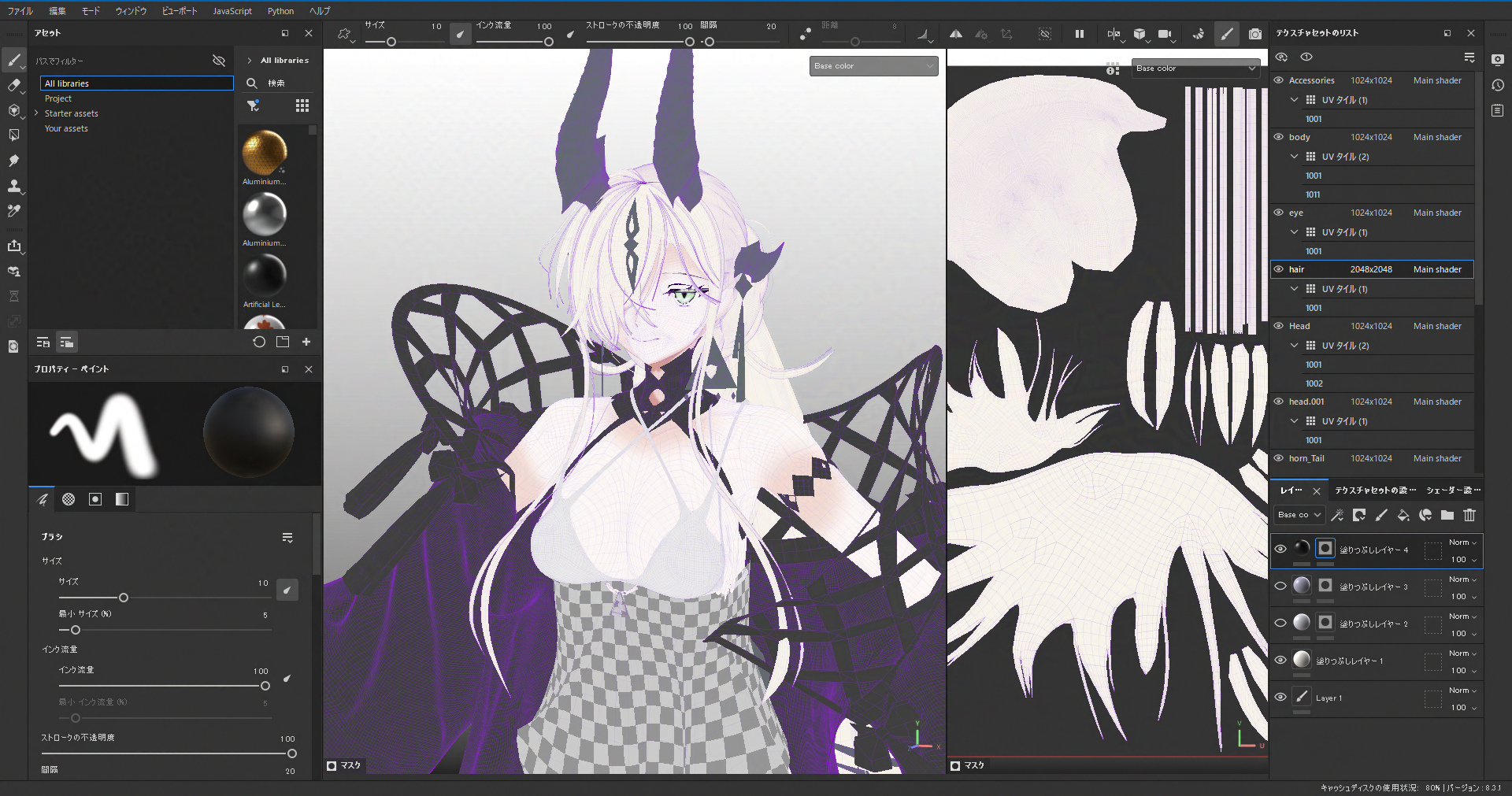Toggle visibility of Layer 1
Image resolution: width=1512 pixels, height=796 pixels.
1280,698
